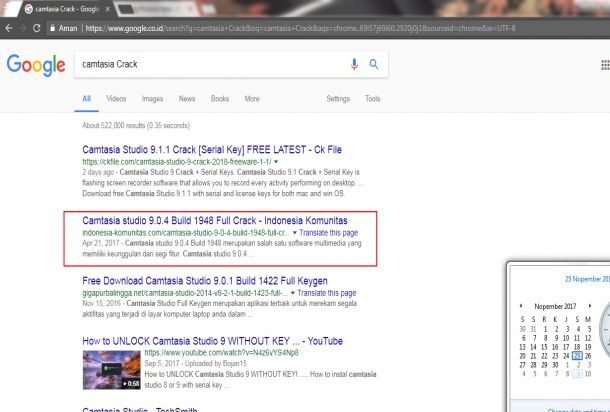Select day 15 in the calendar
The height and width of the screenshot is (412, 610).
pos(545,347)
